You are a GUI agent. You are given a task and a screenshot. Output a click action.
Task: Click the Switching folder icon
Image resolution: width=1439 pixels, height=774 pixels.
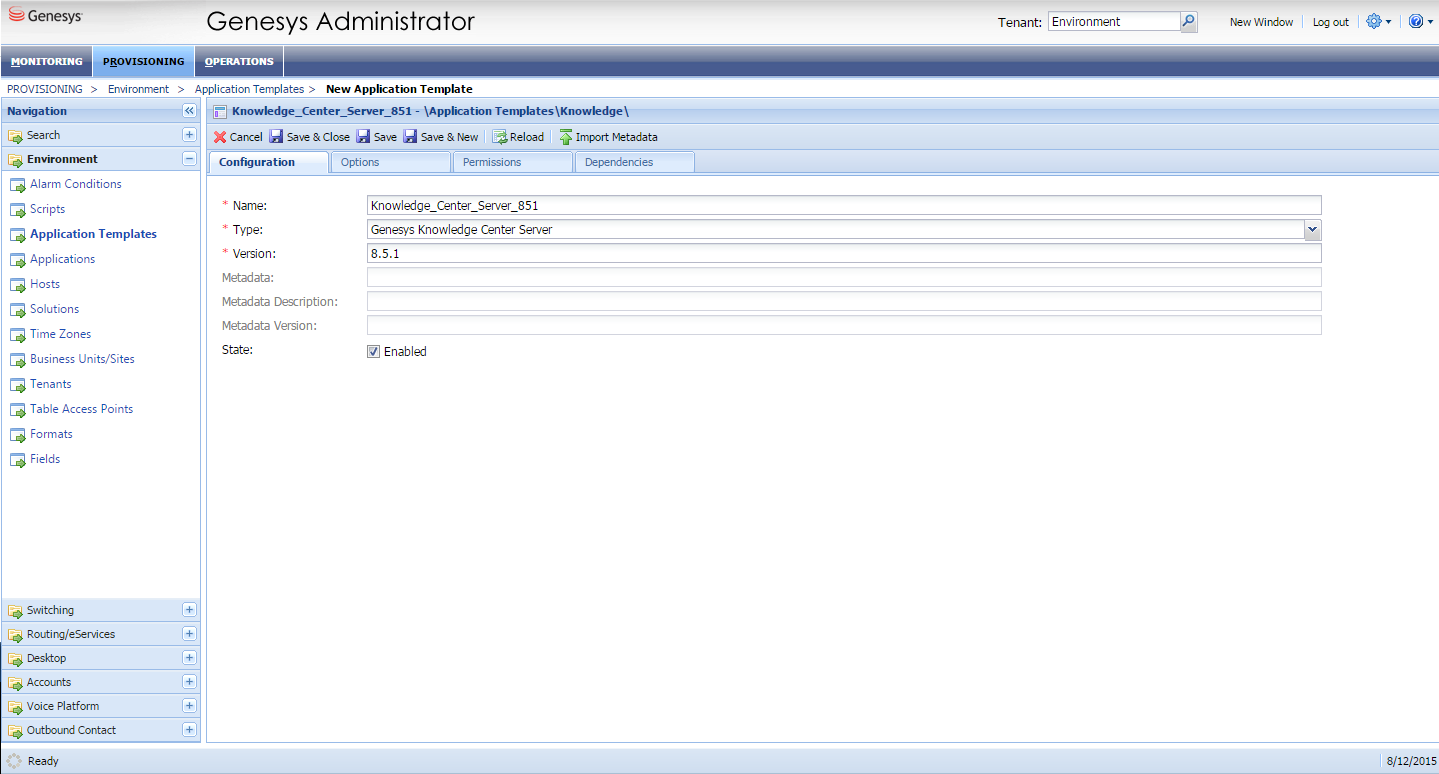click(x=15, y=611)
